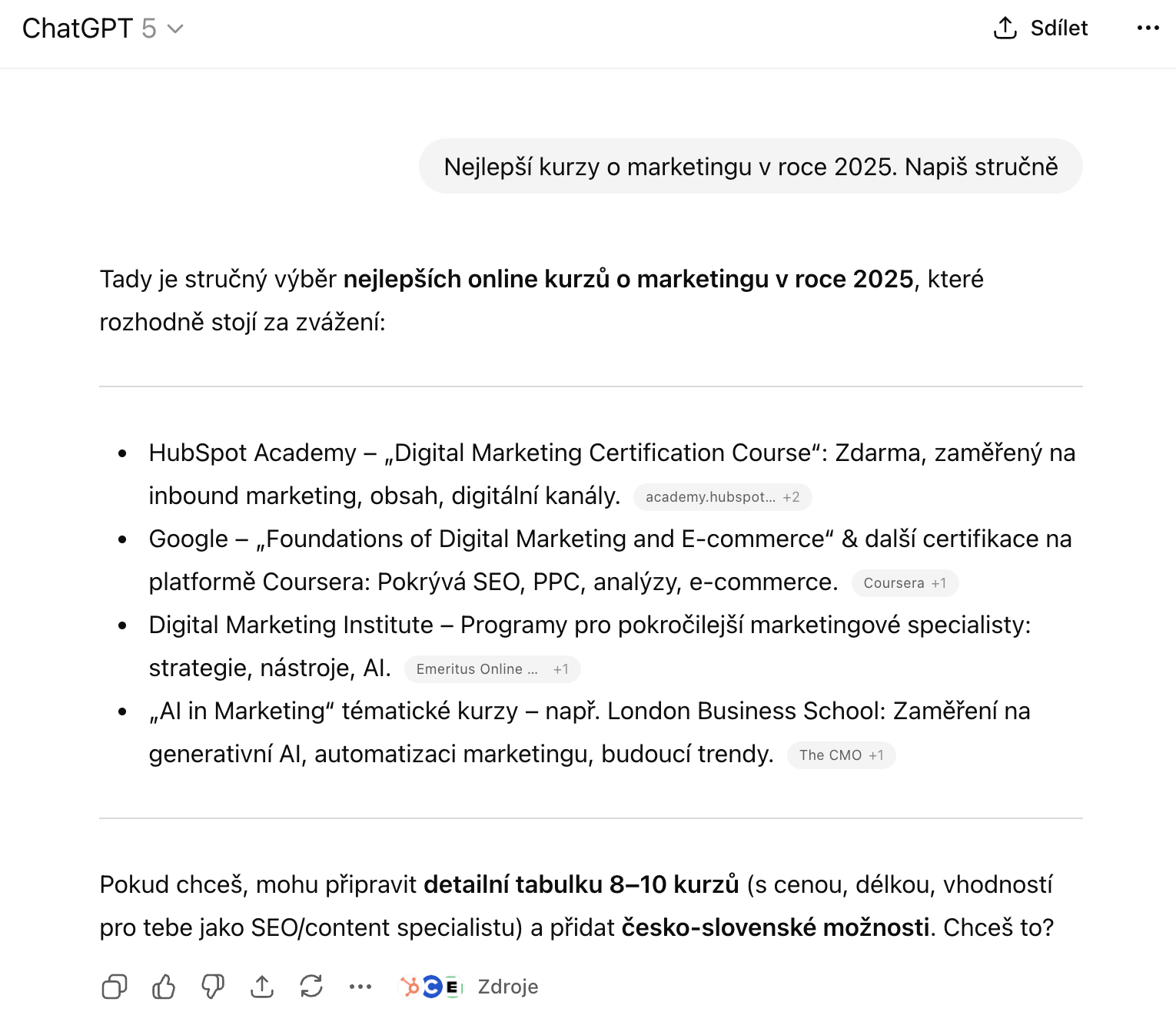The width and height of the screenshot is (1176, 1025).
Task: Open more actions below the response
Action: (x=360, y=987)
